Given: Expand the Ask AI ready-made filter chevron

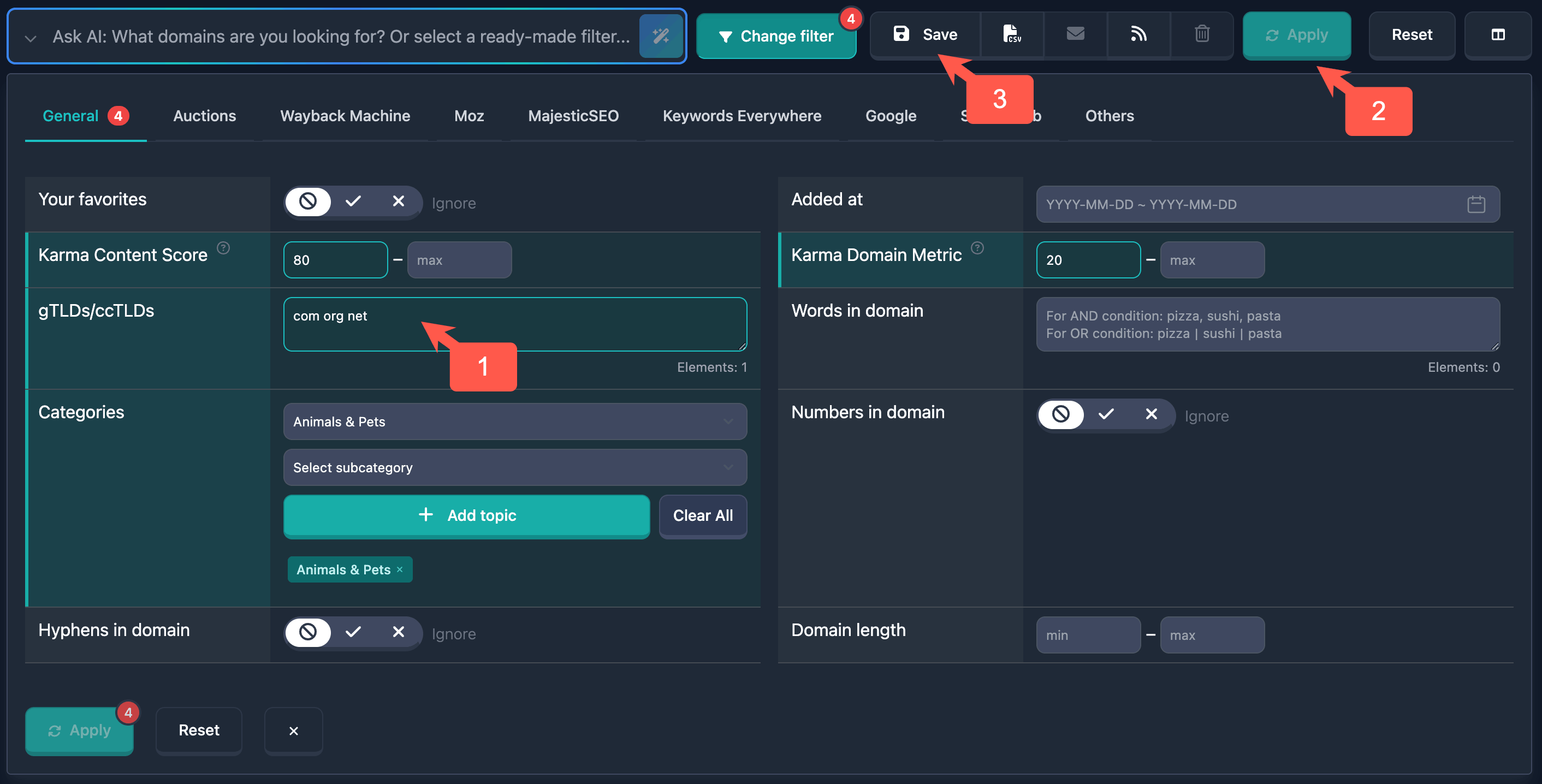Looking at the screenshot, I should [31, 38].
